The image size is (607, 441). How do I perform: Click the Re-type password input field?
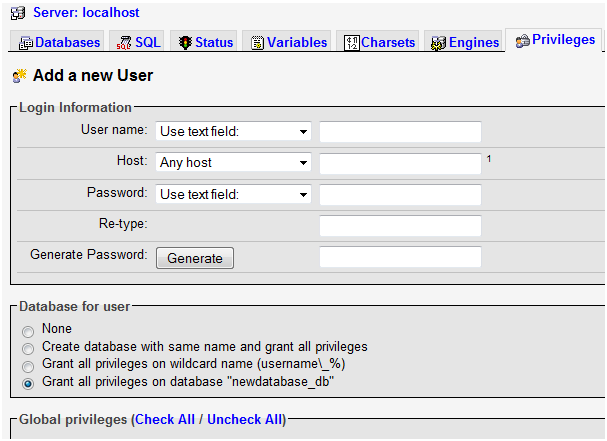(x=400, y=226)
